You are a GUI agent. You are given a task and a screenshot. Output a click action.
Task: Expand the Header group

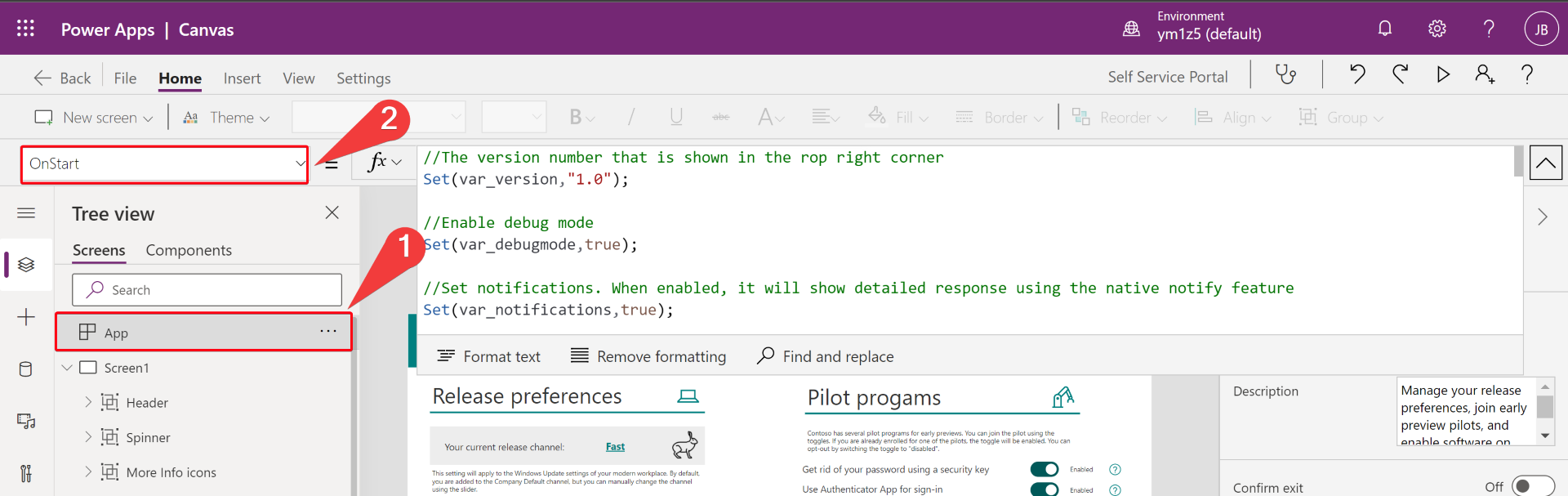pyautogui.click(x=88, y=402)
